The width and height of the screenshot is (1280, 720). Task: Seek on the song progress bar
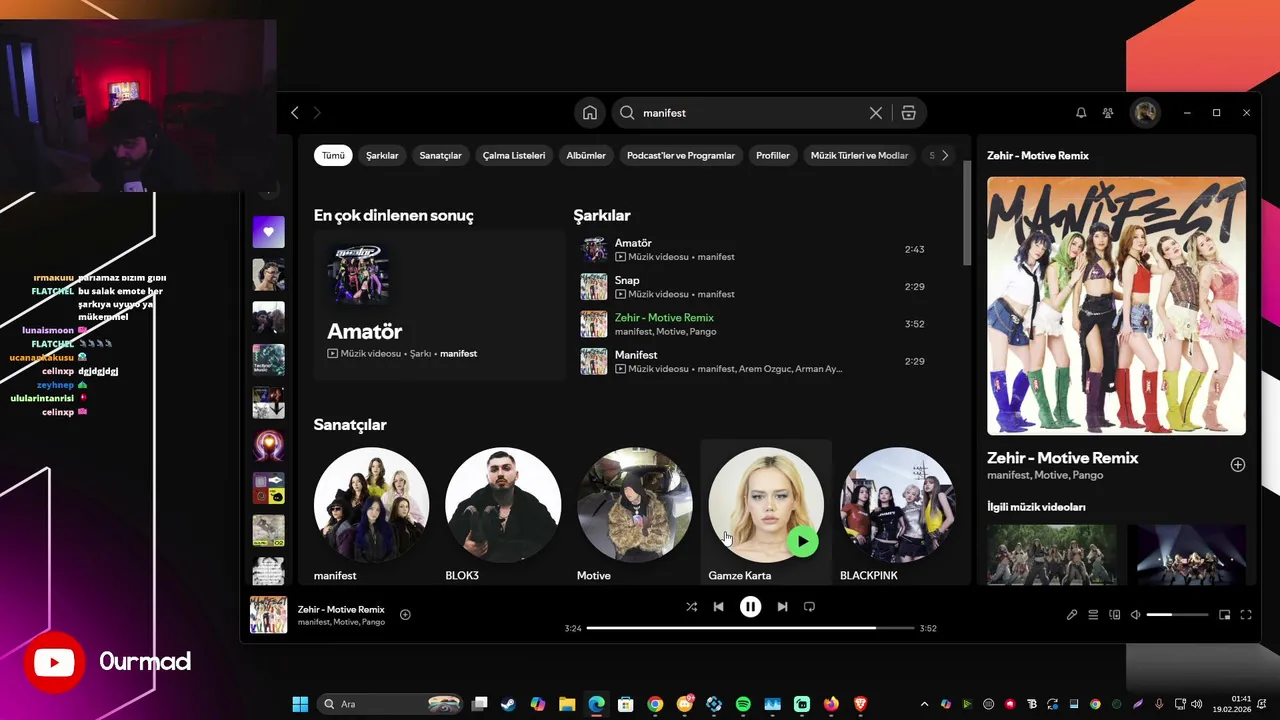pos(750,628)
